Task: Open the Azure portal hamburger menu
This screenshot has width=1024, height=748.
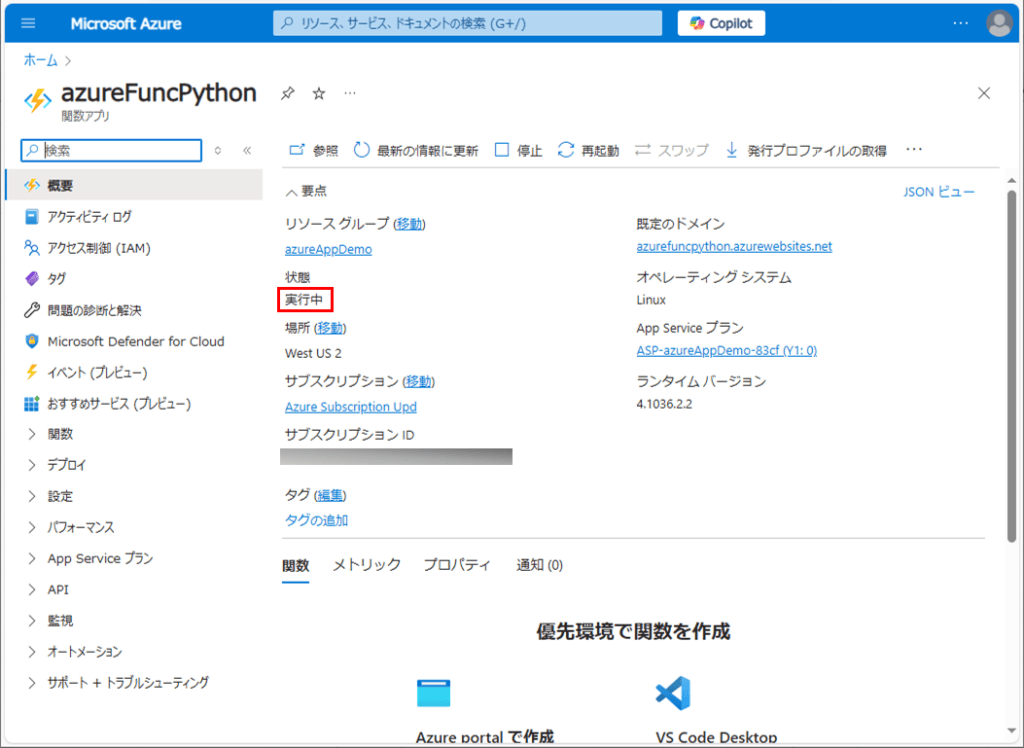Action: click(27, 22)
